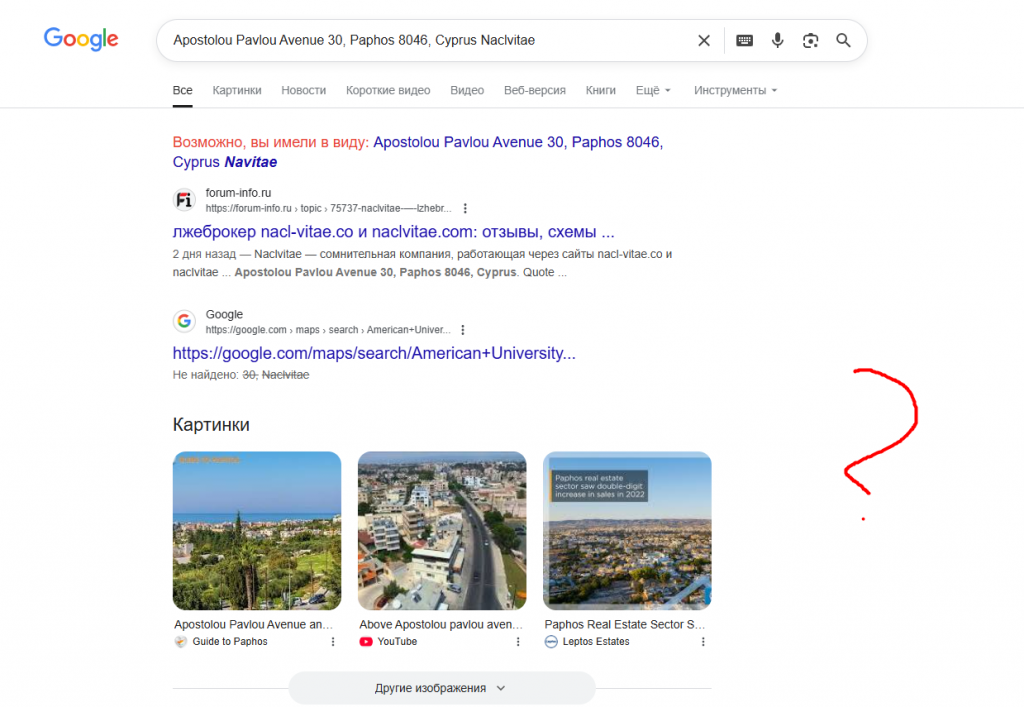
Task: Open the on-screen keyboard icon
Action: (744, 41)
